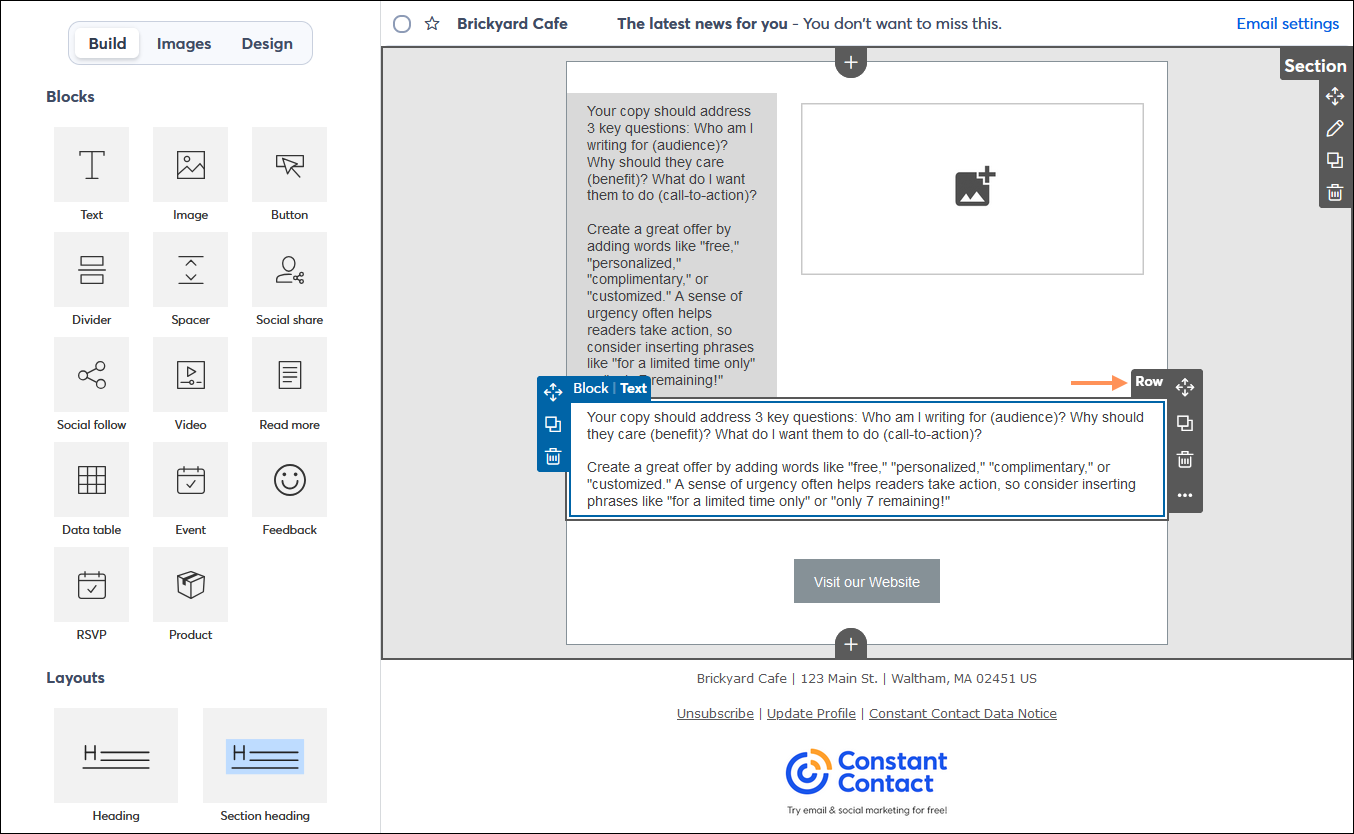Duplicate the selected Text block
The height and width of the screenshot is (834, 1354).
click(x=553, y=424)
